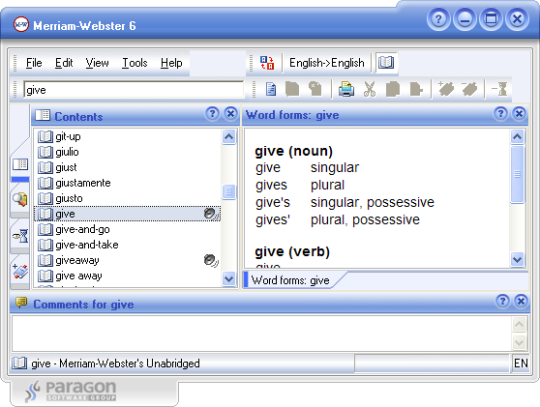Click the Comments speech bubble icon

point(21,303)
